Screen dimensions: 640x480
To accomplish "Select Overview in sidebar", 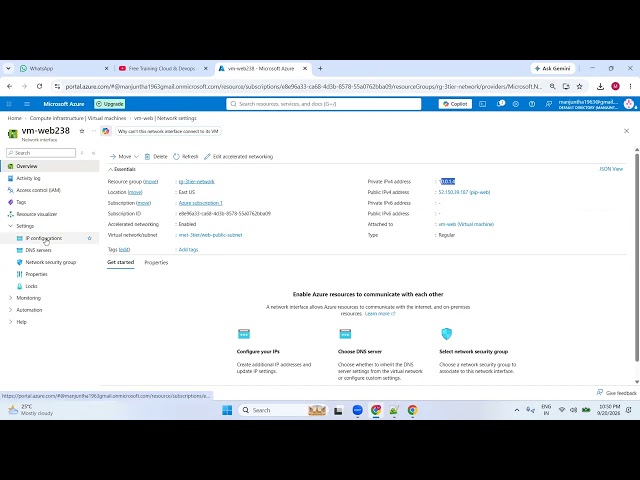I will pyautogui.click(x=27, y=166).
